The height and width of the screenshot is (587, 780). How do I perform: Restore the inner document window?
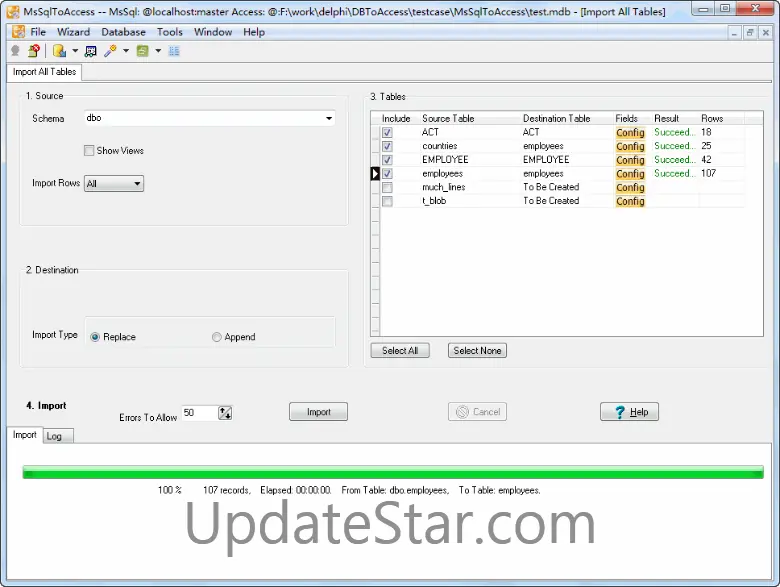point(750,33)
